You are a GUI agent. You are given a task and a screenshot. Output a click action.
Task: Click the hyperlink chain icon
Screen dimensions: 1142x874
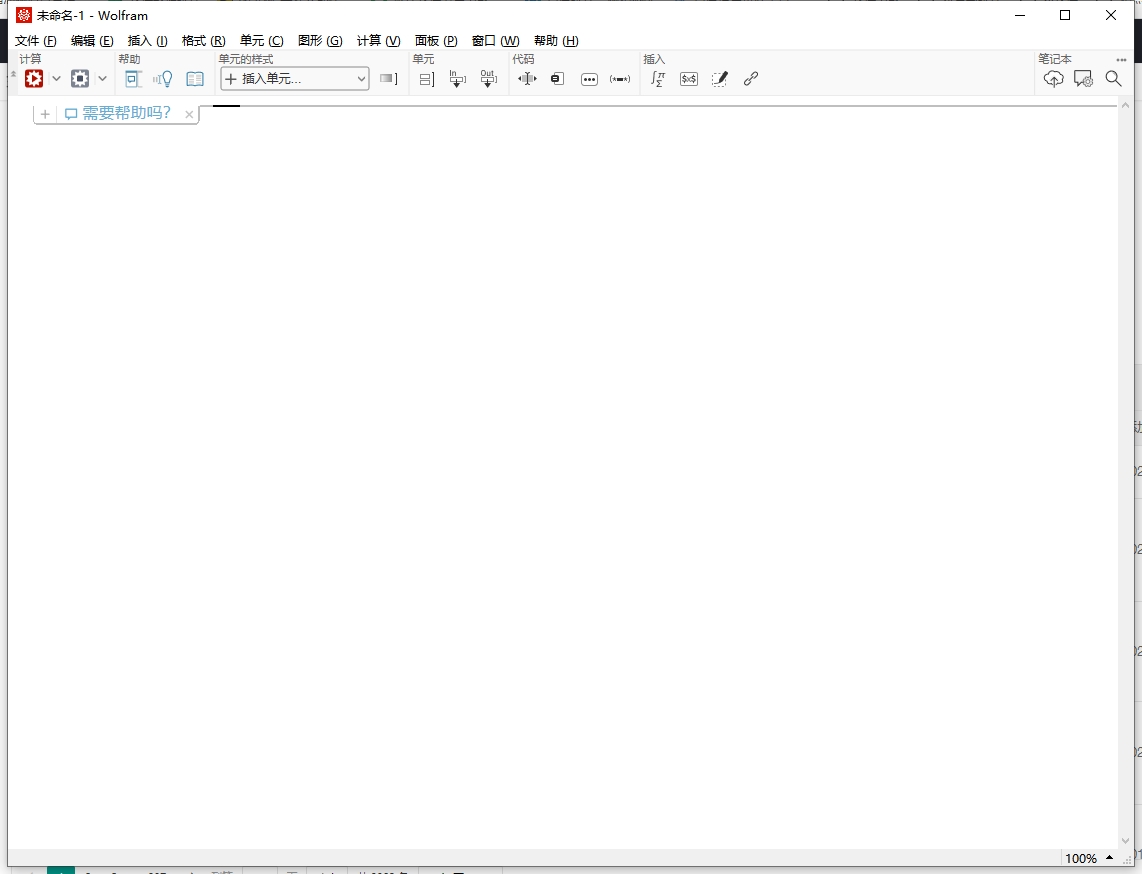[751, 79]
